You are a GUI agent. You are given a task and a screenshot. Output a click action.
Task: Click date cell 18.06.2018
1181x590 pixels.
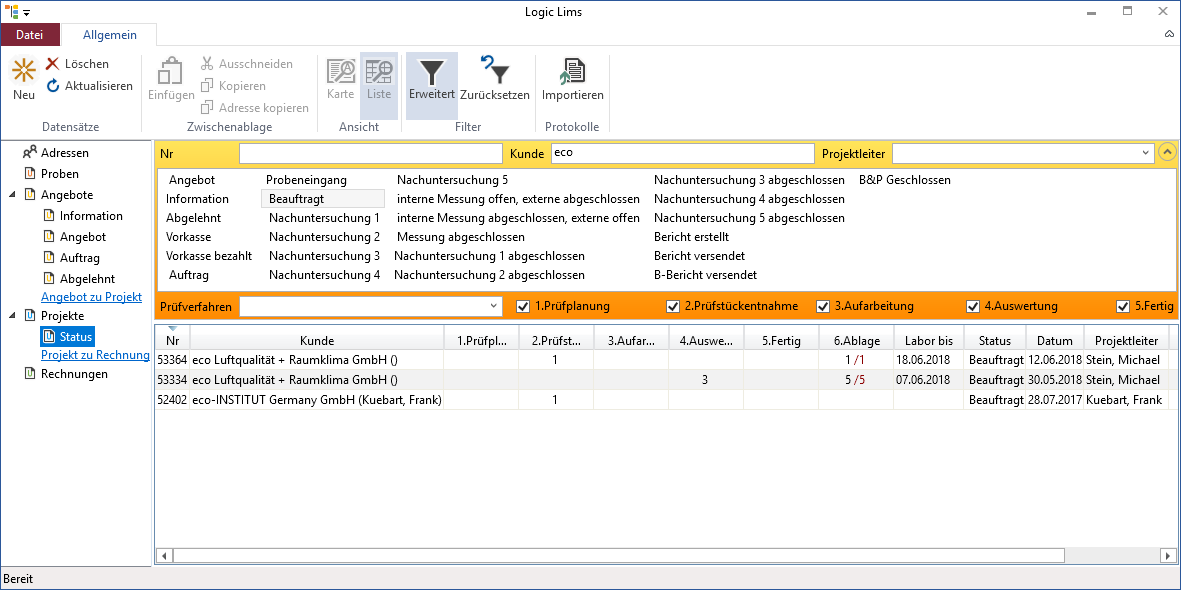click(x=929, y=360)
